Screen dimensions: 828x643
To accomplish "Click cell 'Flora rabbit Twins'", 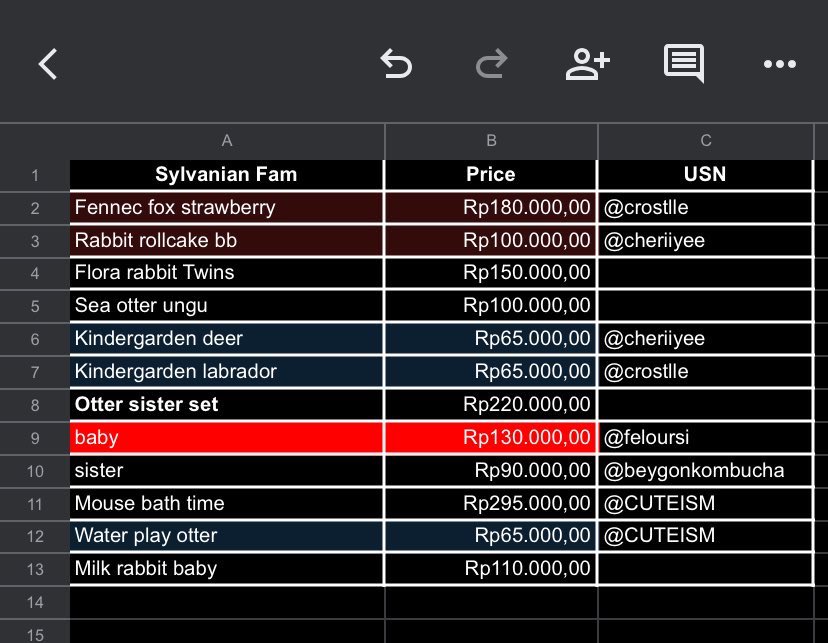I will [227, 273].
